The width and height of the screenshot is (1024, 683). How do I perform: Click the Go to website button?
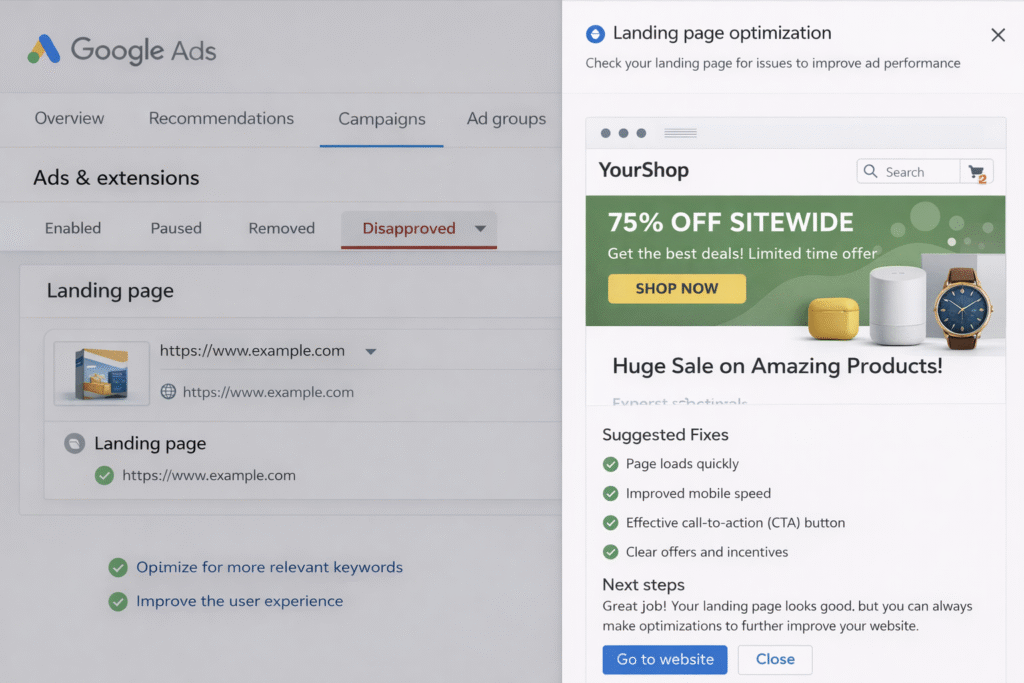click(665, 660)
